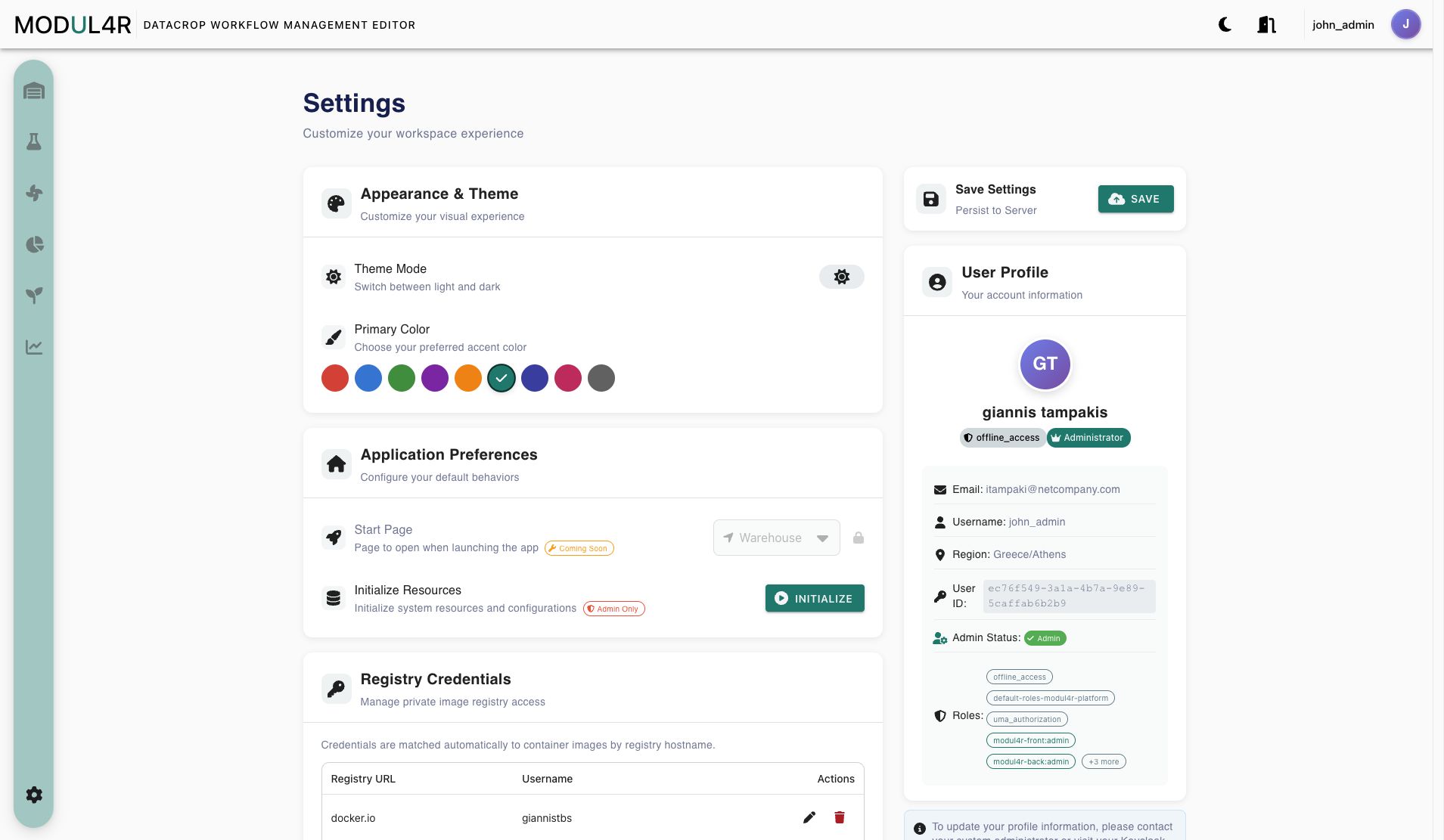This screenshot has height=840, width=1444.
Task: Click the offline_access badge under profile name
Action: (x=1001, y=438)
